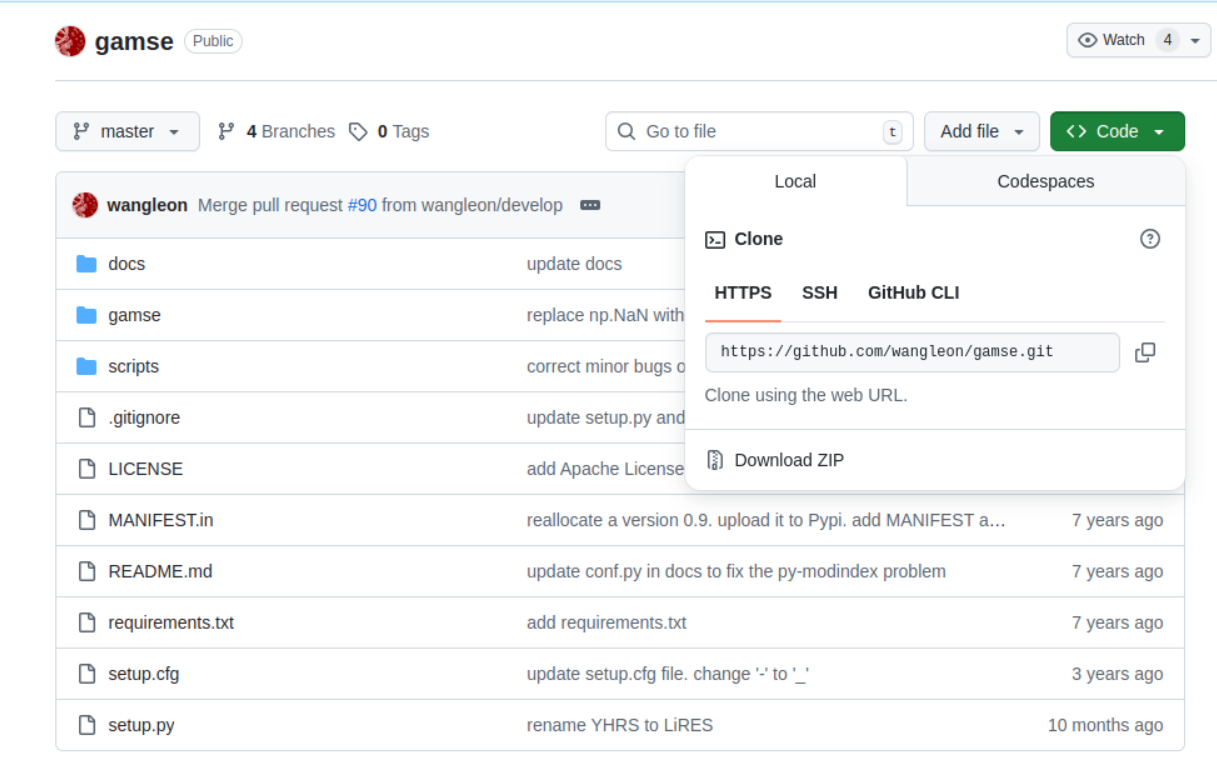This screenshot has width=1217, height=760.
Task: Click the setup.cfg file icon
Action: 87,674
